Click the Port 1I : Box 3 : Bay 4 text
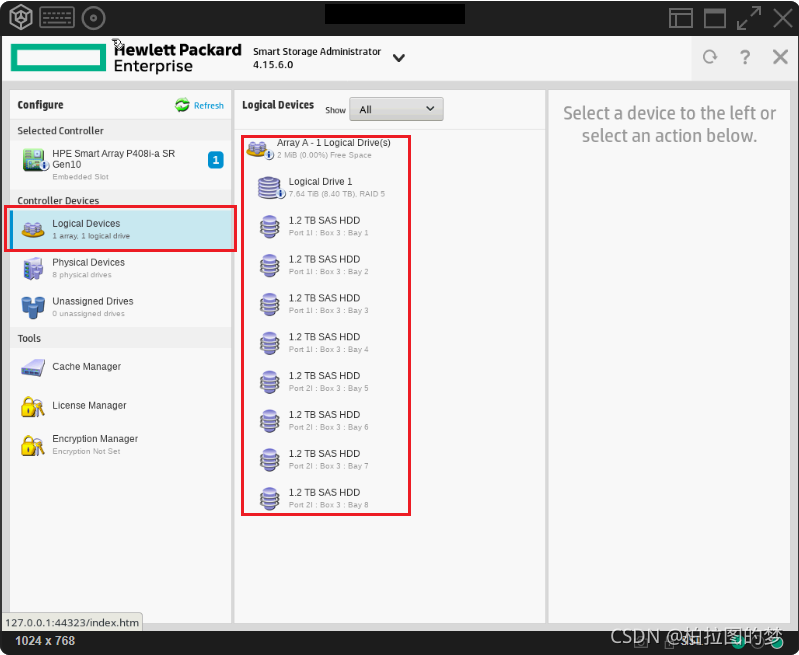The image size is (799, 655). (x=328, y=349)
